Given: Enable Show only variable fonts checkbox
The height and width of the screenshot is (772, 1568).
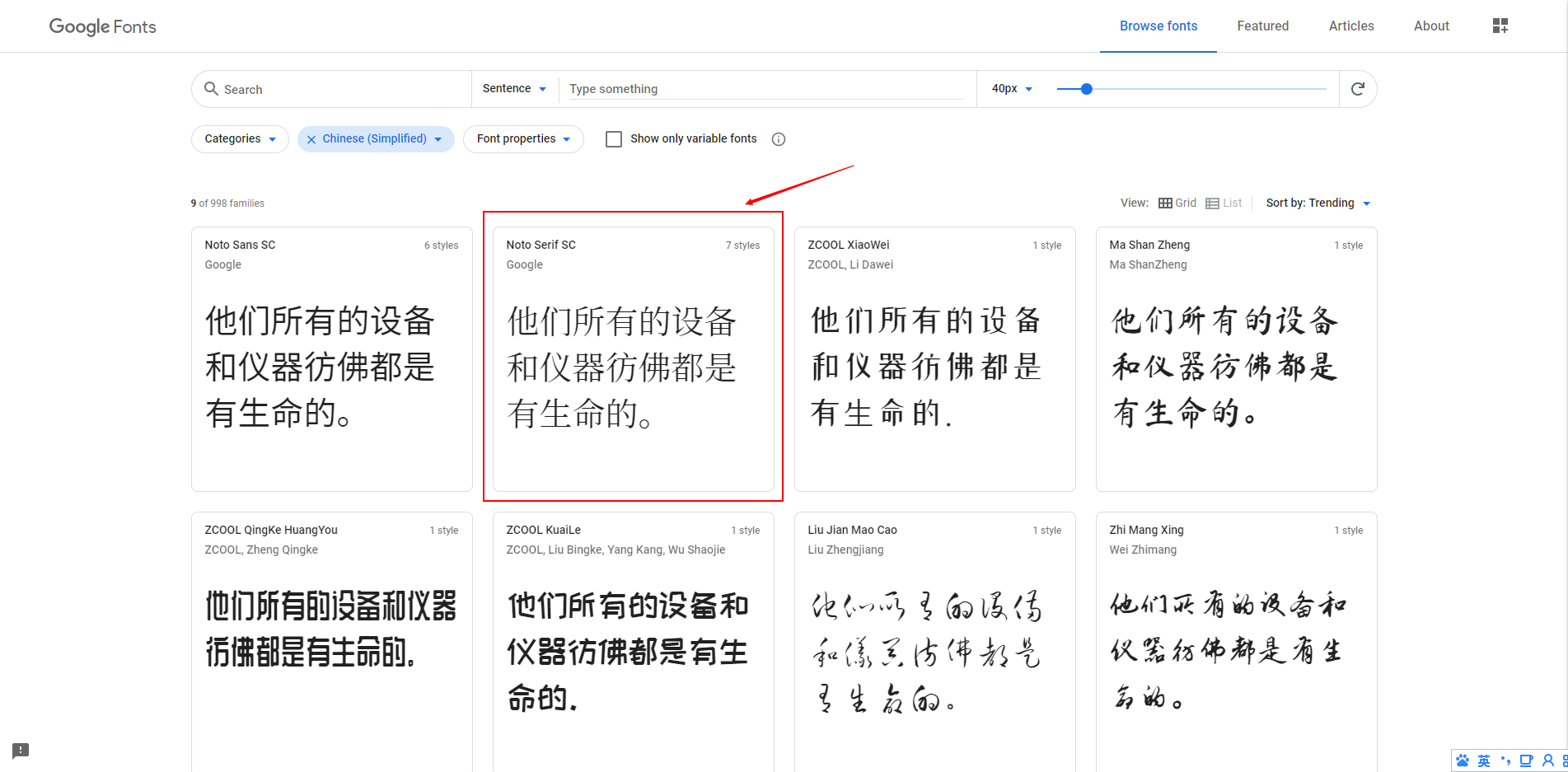Looking at the screenshot, I should [614, 139].
